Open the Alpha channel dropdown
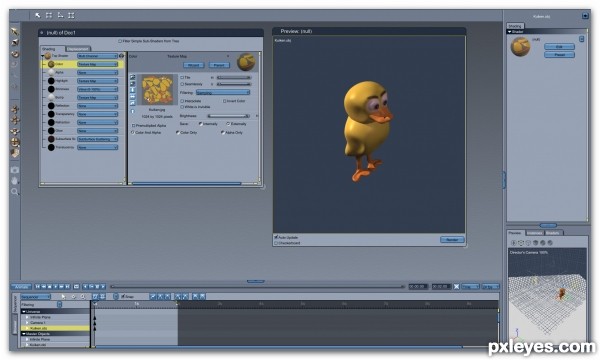The image size is (600, 360). (97, 72)
